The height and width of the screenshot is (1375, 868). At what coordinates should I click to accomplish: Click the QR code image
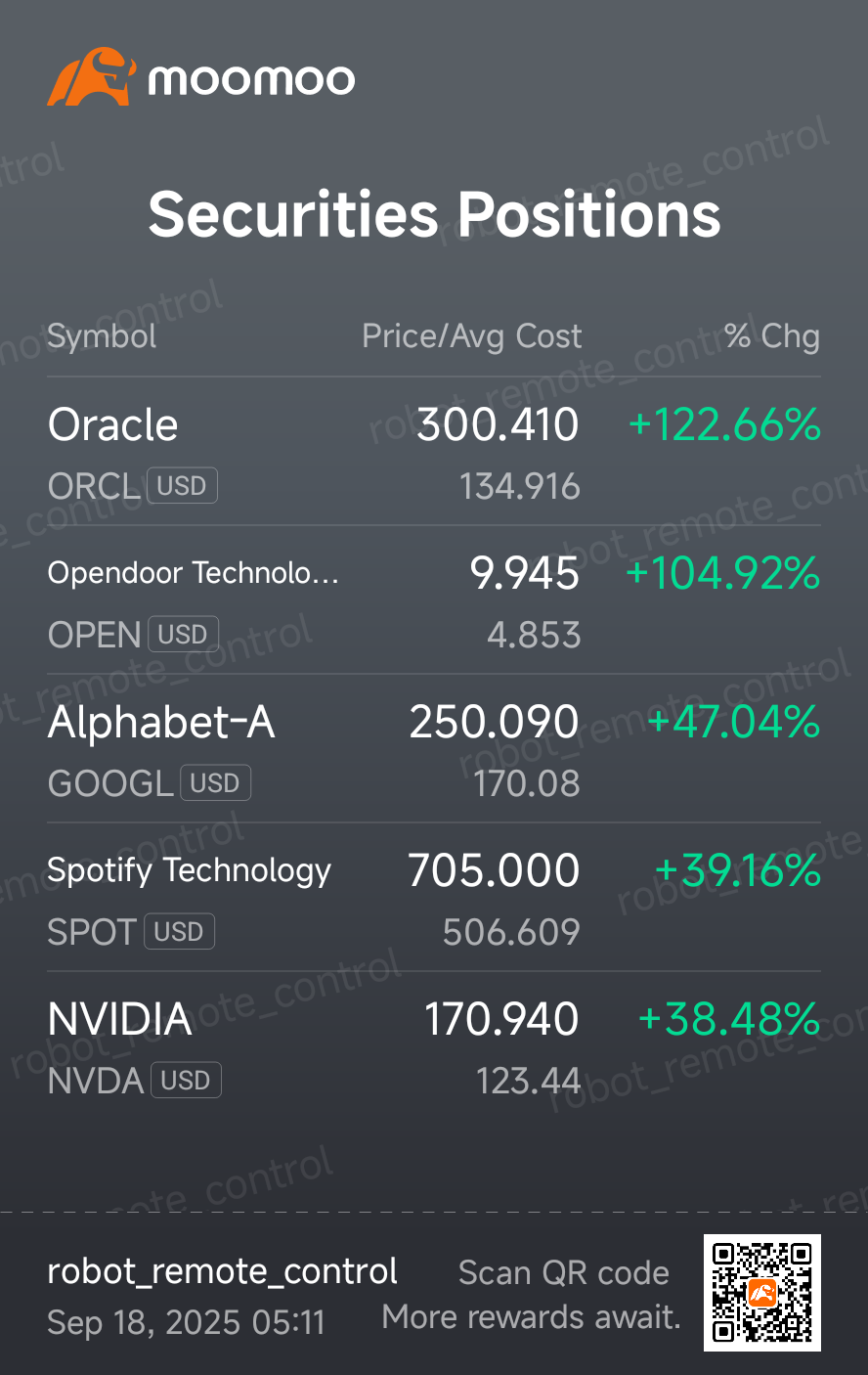(762, 1293)
